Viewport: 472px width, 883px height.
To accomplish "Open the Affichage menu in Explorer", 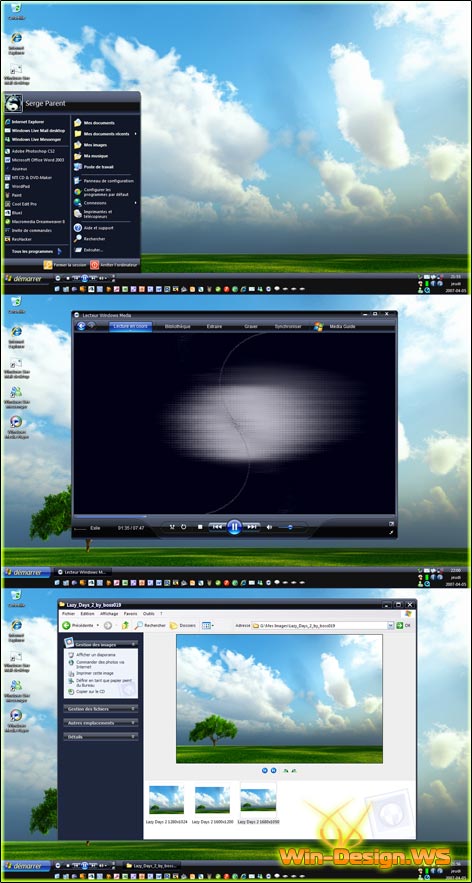I will tap(109, 613).
